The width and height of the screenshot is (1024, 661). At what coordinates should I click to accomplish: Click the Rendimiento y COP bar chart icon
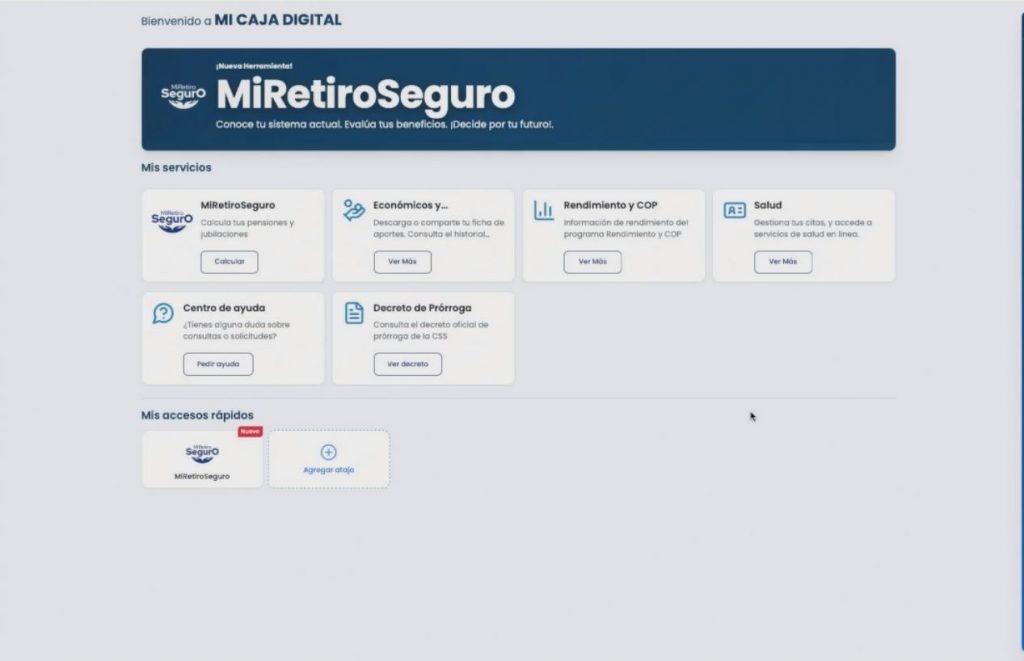pyautogui.click(x=543, y=210)
